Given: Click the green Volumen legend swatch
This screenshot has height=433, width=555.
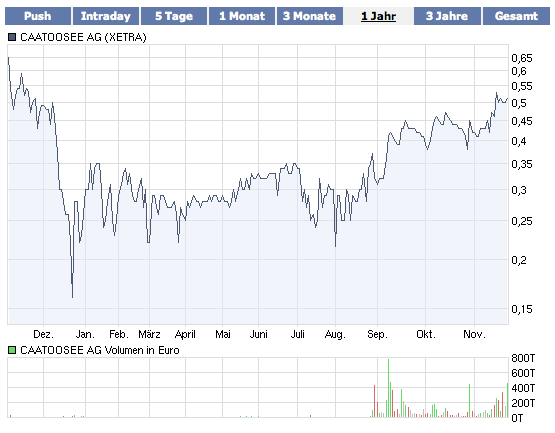Looking at the screenshot, I should 12,350.
